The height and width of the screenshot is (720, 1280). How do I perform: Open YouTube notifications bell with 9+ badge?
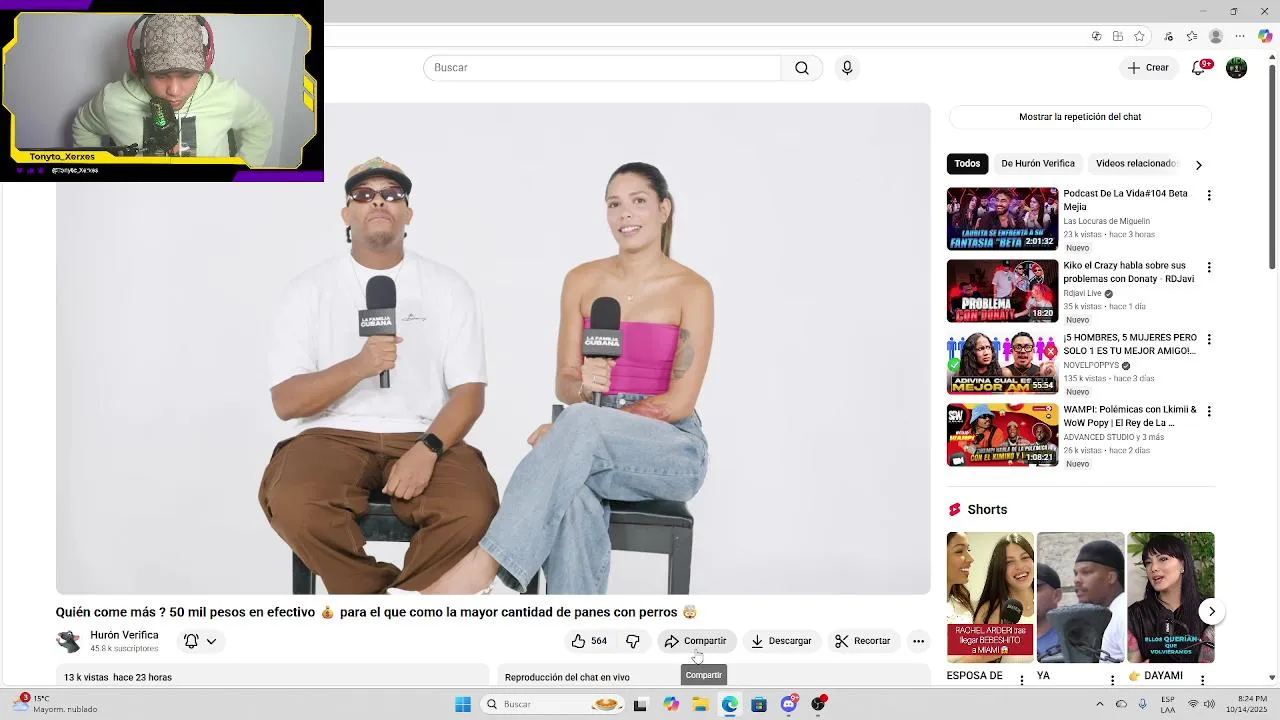click(x=1199, y=68)
